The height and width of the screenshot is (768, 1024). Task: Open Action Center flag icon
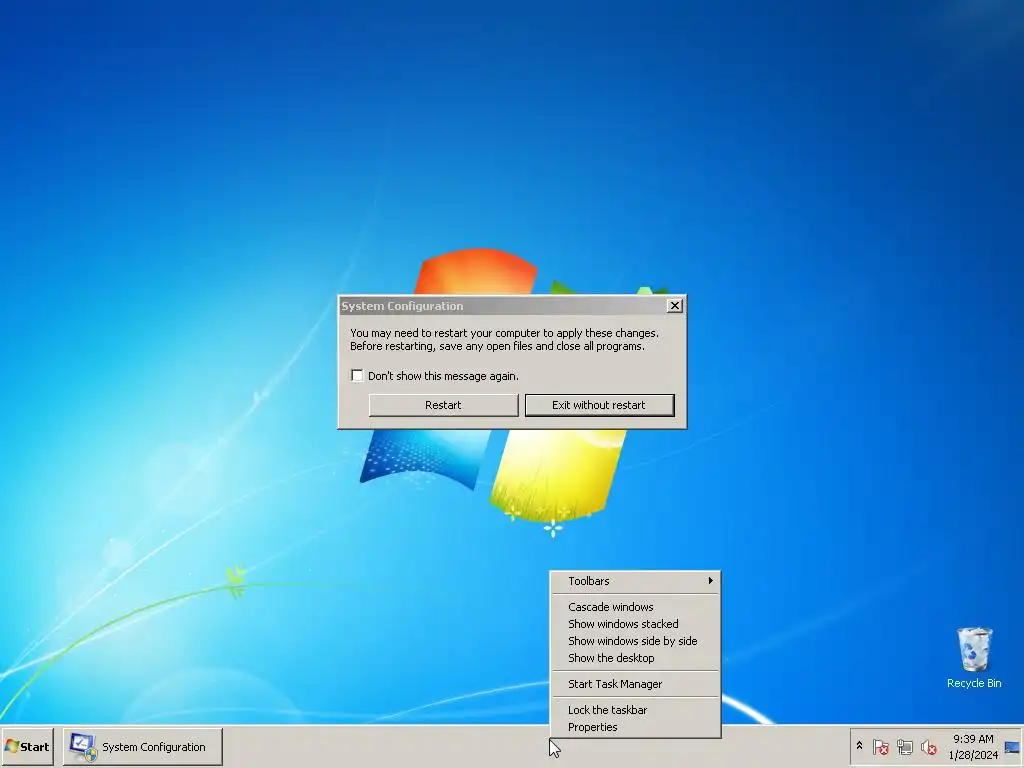pyautogui.click(x=880, y=746)
